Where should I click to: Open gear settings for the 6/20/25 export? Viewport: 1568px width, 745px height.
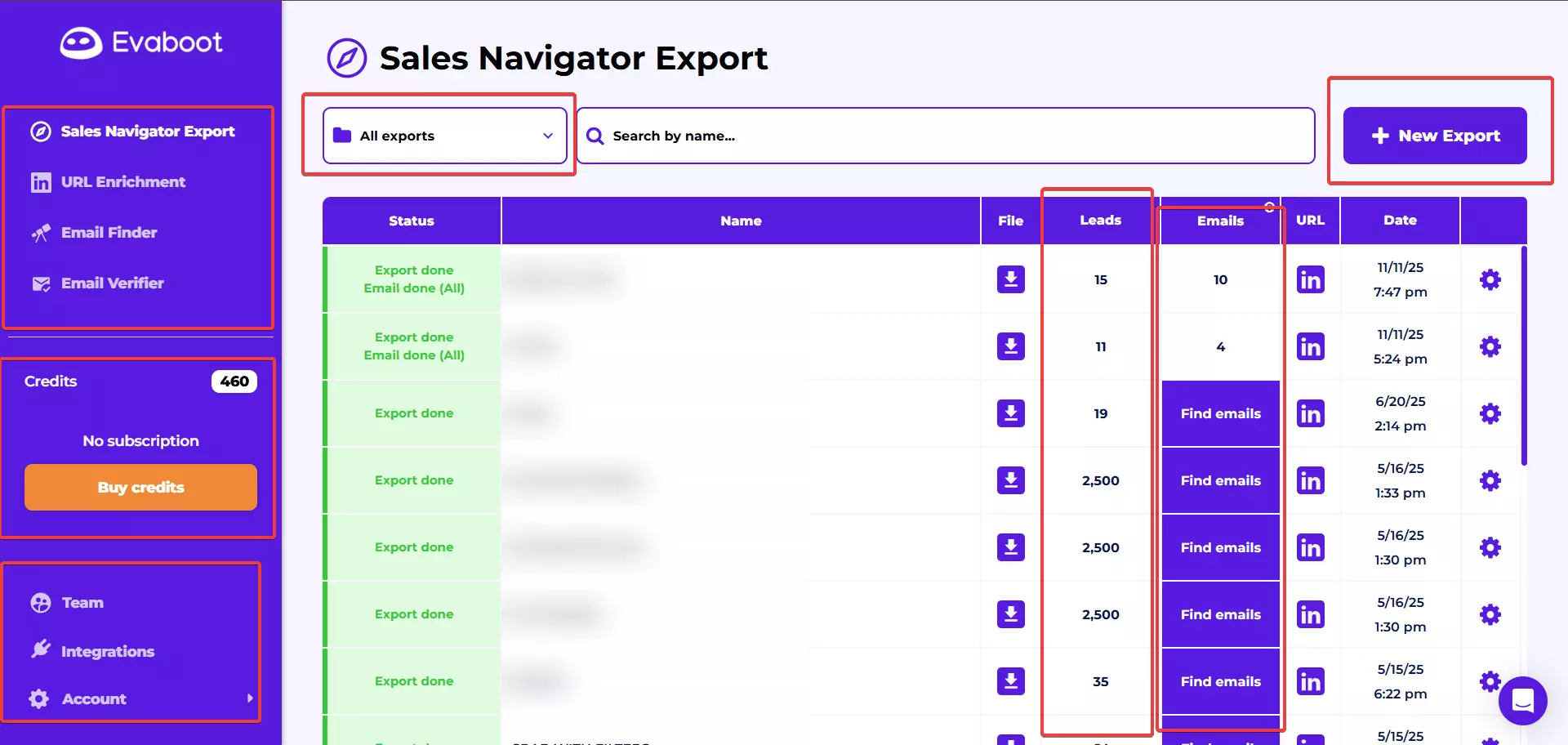[x=1490, y=413]
